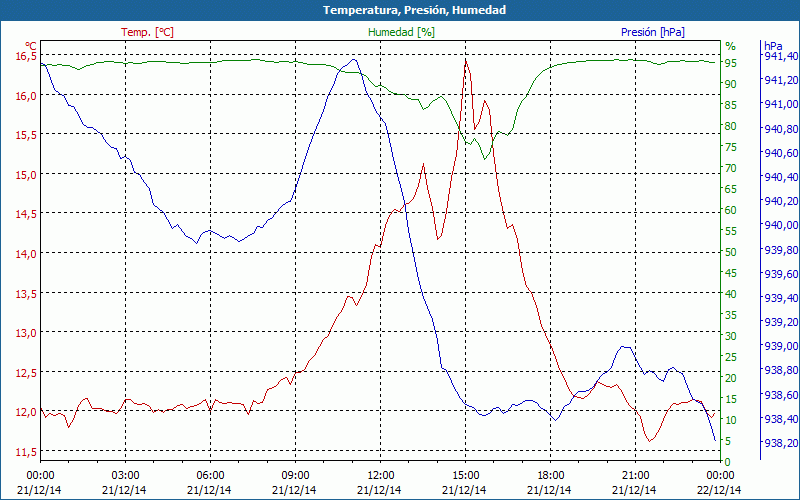Image resolution: width=800 pixels, height=500 pixels.
Task: Click the '22/12/14' date label
Action: pyautogui.click(x=719, y=490)
